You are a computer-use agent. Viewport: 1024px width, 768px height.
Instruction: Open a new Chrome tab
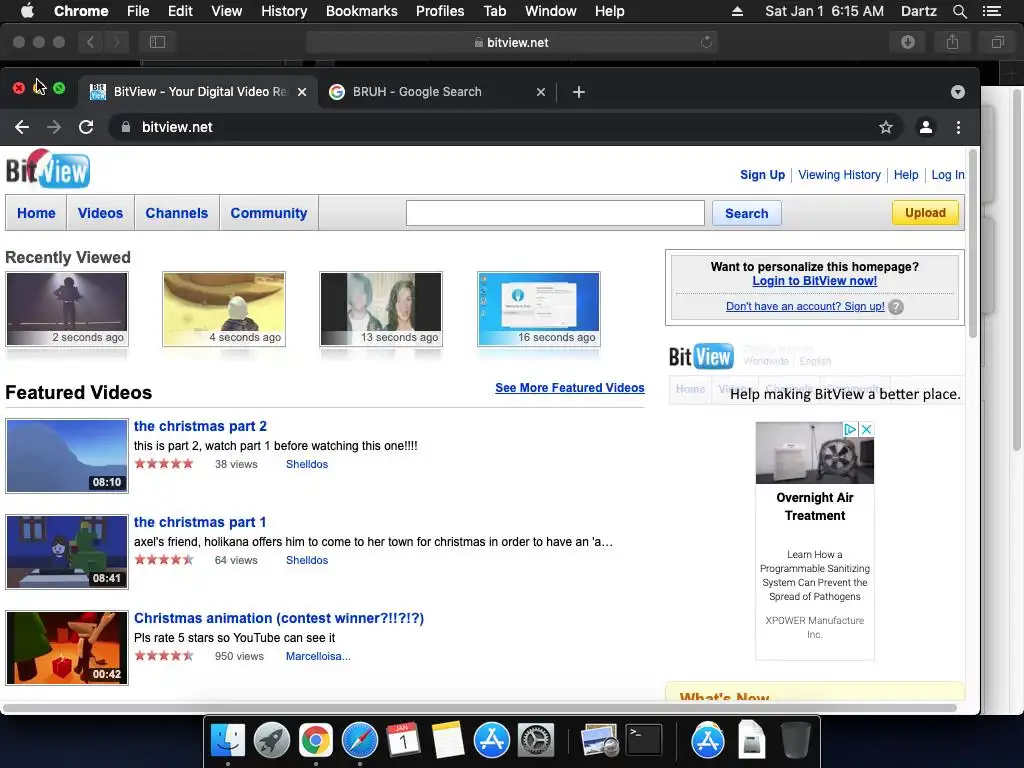point(579,92)
